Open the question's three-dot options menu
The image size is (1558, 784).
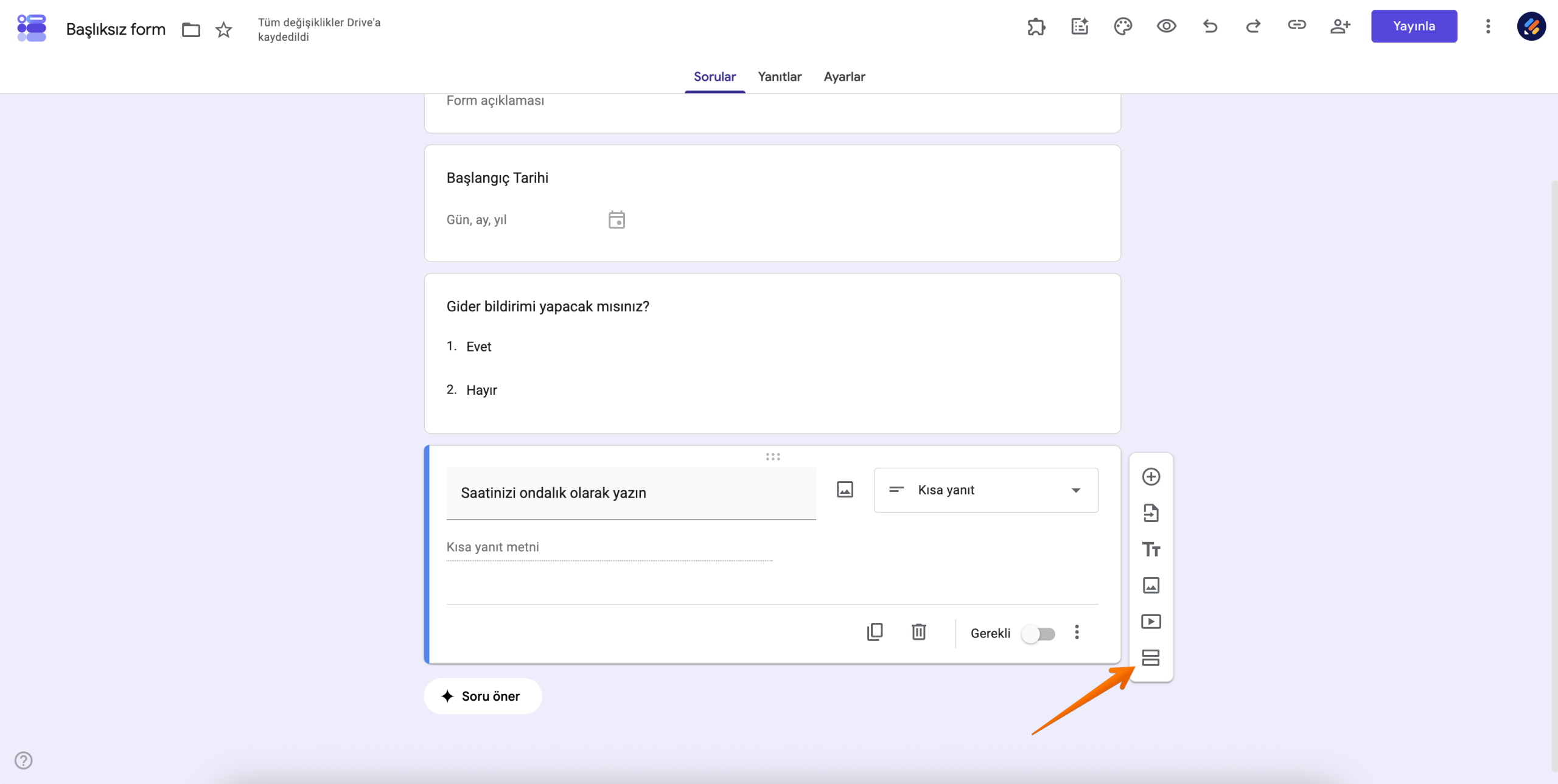click(1077, 632)
